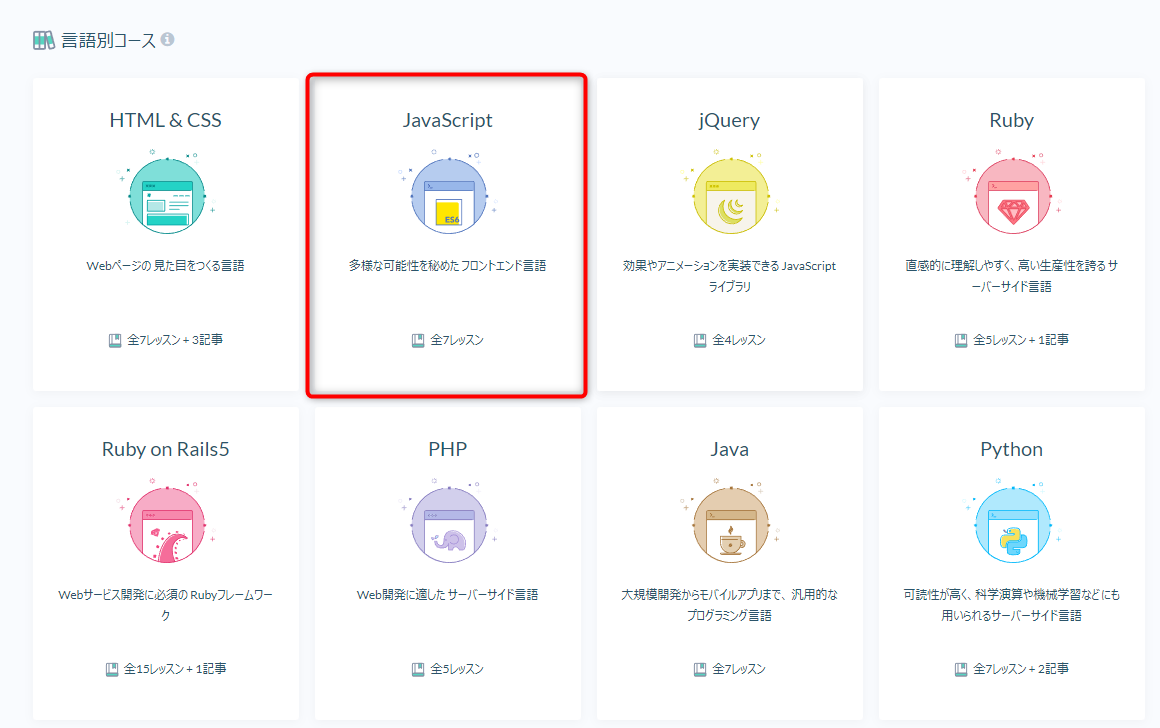Click the text Web開発に適したサーバーサイド言語

pos(448,595)
